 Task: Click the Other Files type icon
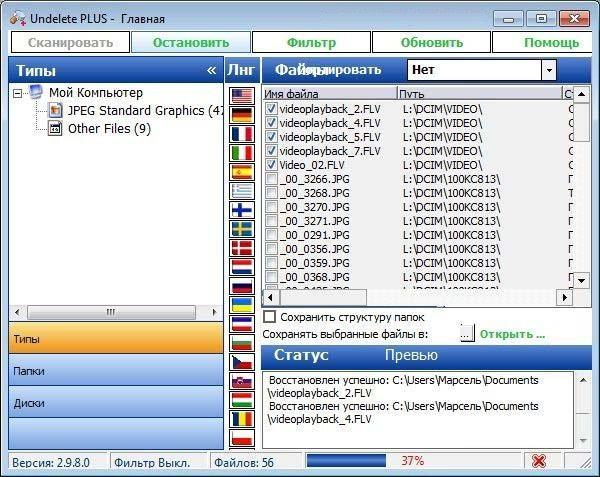pyautogui.click(x=55, y=129)
